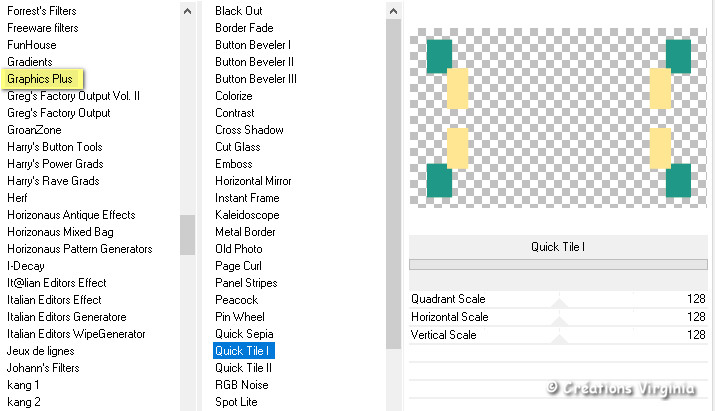Select Graphics Plus filter category
The width and height of the screenshot is (715, 411).
[x=46, y=79]
